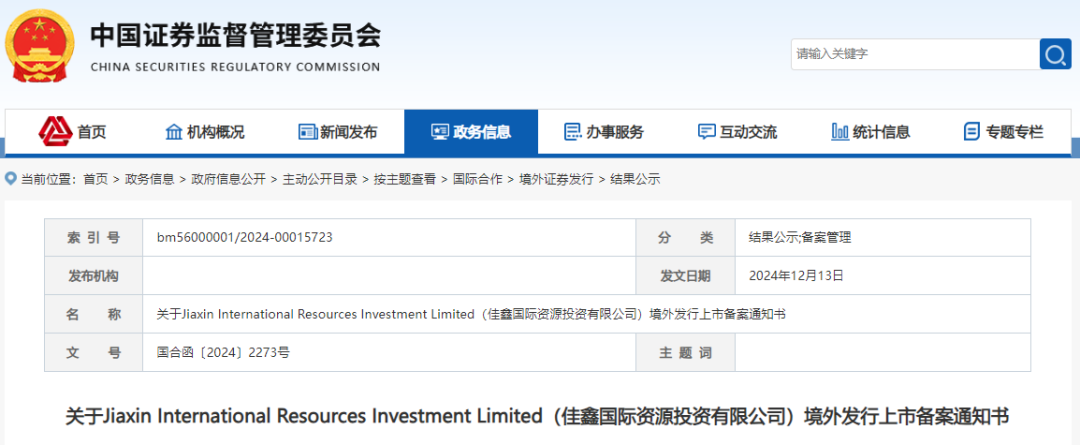Click the 发文日期 label cell
Screen dimensions: 1080x445
click(685, 276)
